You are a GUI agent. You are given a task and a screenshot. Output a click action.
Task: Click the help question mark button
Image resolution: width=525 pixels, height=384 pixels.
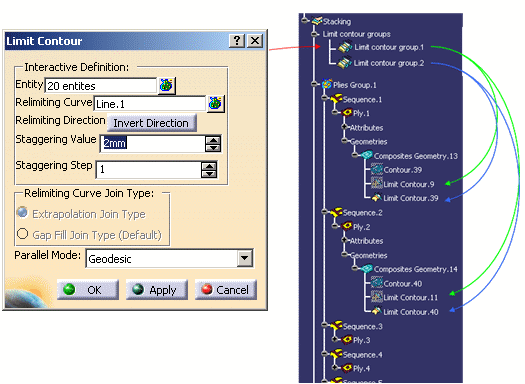[x=237, y=41]
